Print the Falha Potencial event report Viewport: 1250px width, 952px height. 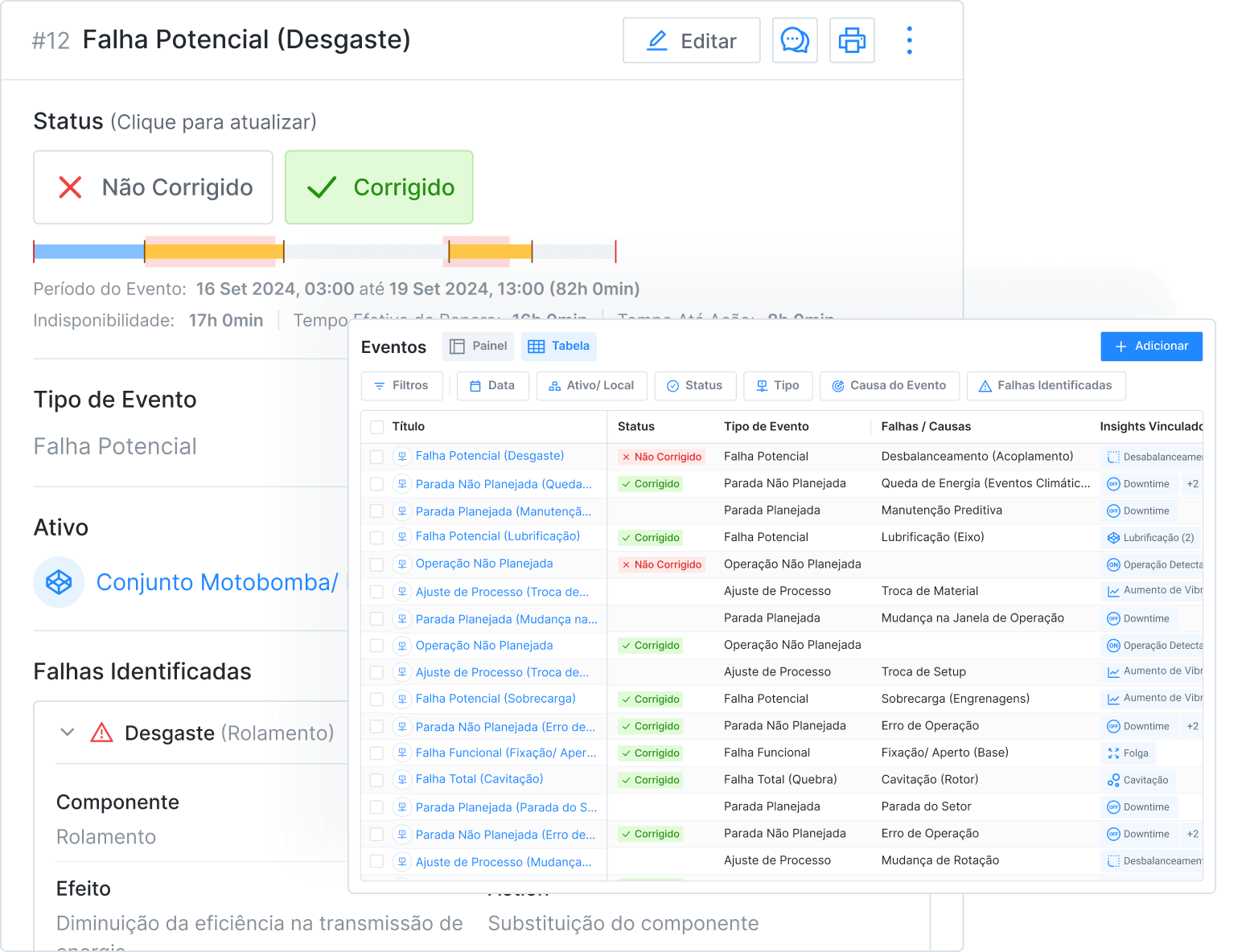[852, 40]
